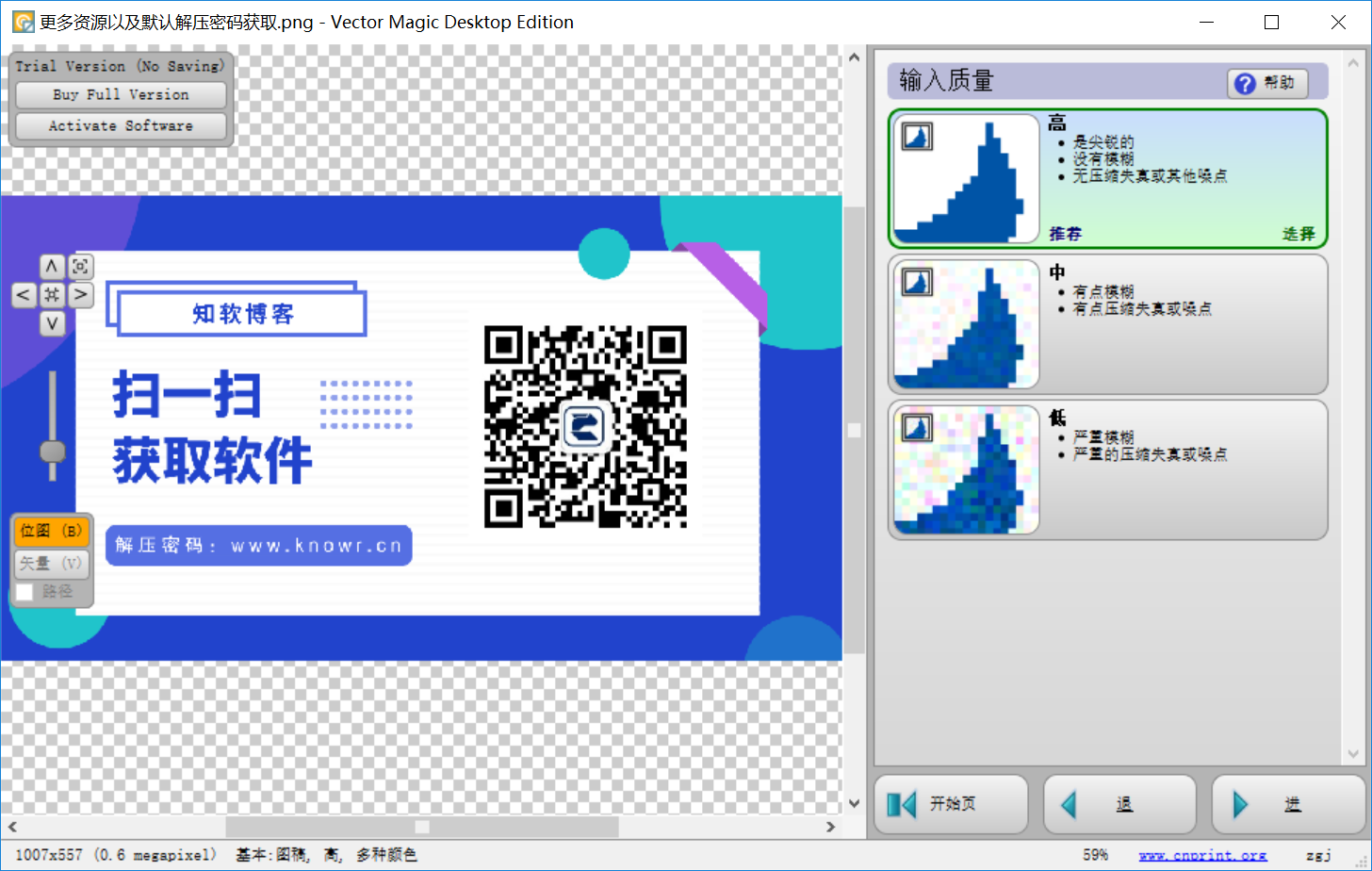This screenshot has height=871, width=1372.
Task: Click the 1007x557 (0.6 megapixel) status text
Action: [117, 855]
